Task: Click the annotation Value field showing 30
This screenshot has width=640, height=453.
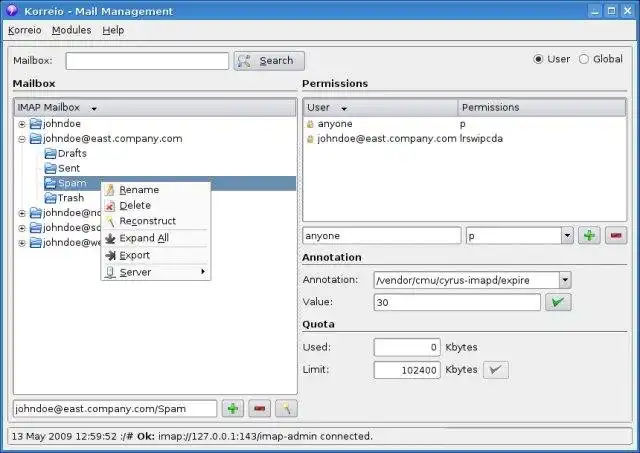Action: coord(457,302)
